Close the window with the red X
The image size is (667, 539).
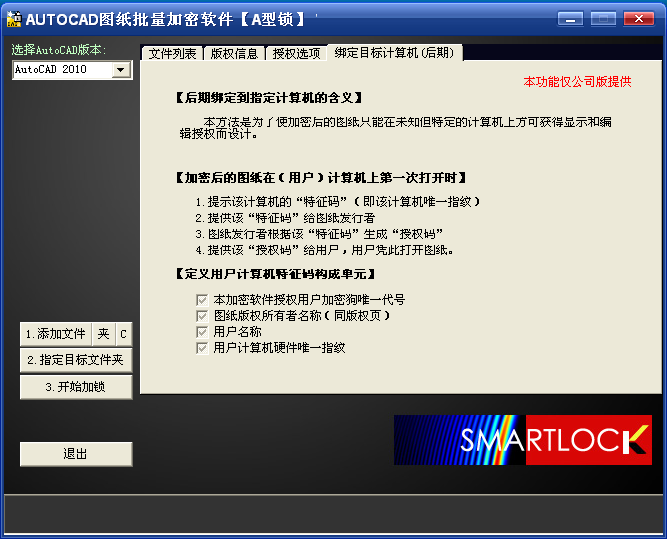[x=638, y=19]
